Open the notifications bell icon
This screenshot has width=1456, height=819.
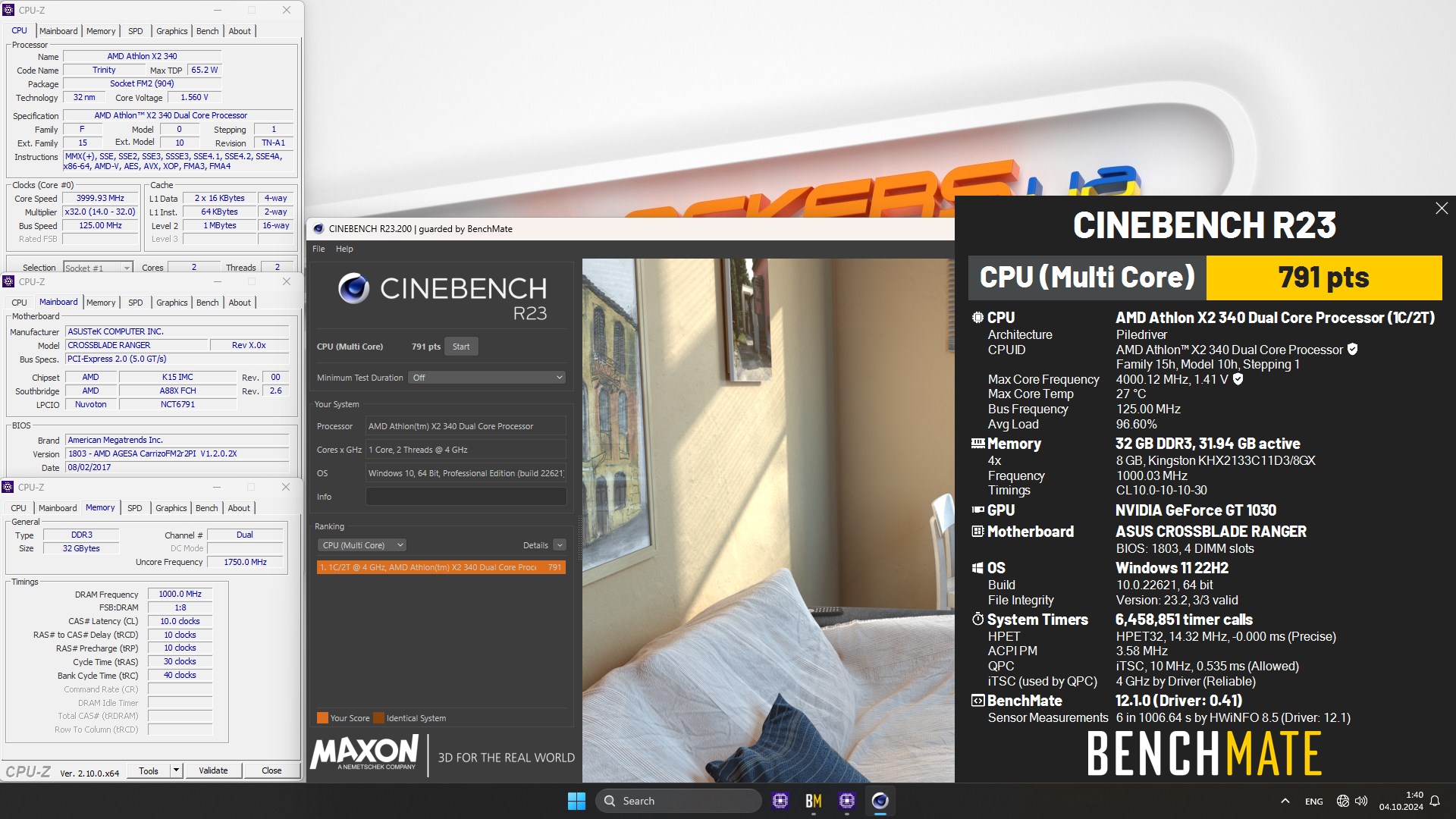coord(1435,801)
